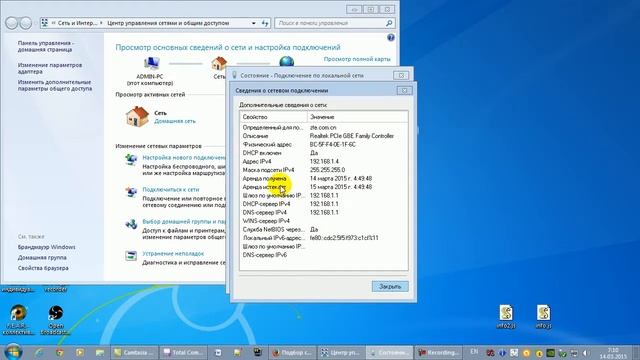The image size is (640, 360).
Task: Open F.E.A.R. desktop shortcut
Action: click(18, 319)
